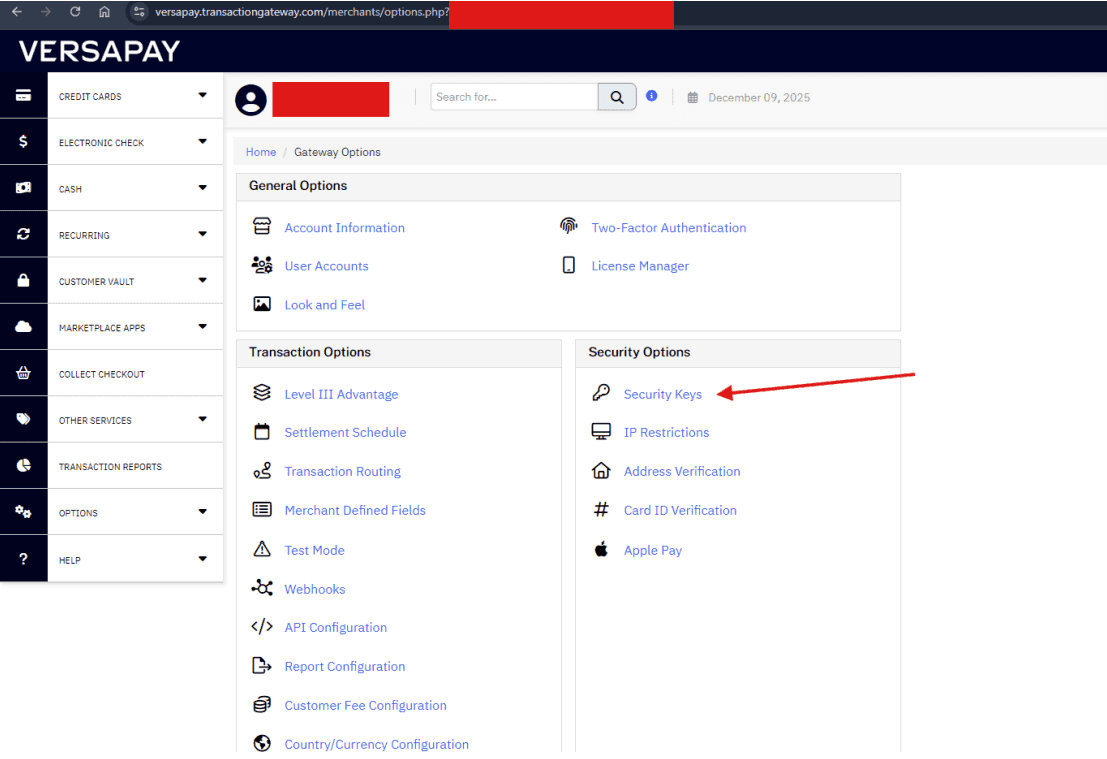Expand the Credit Cards menu arrow
This screenshot has height=759, width=1107.
(x=202, y=95)
